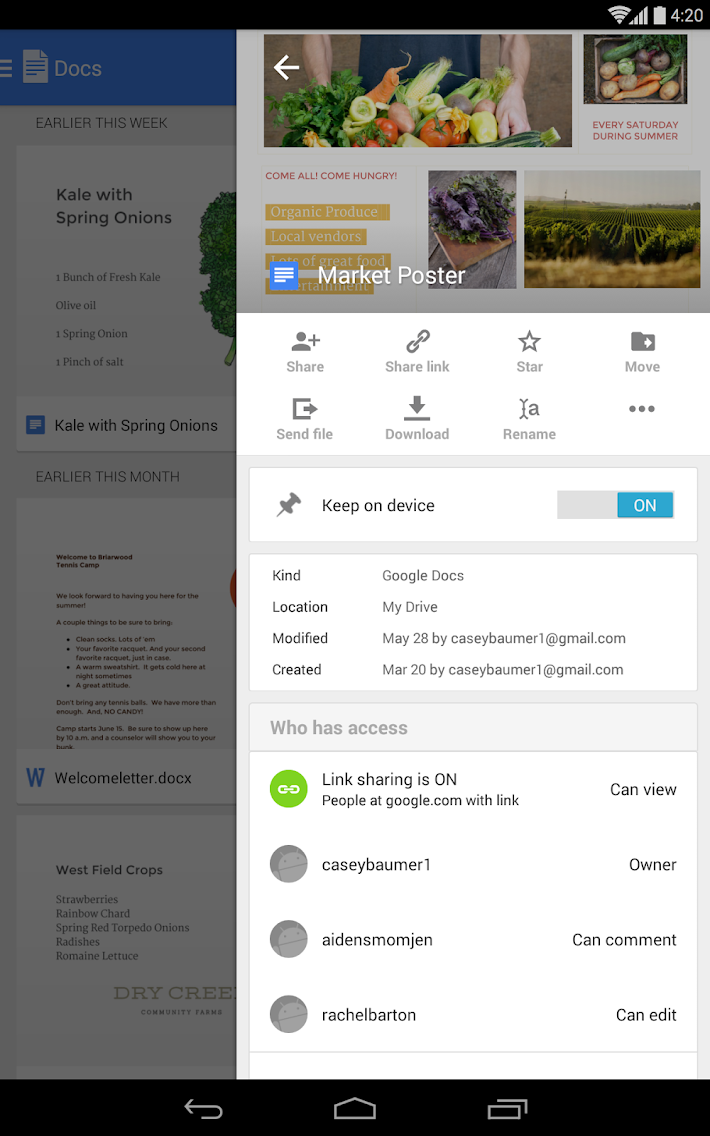The image size is (710, 1136).
Task: Tap the green link sharing icon
Action: (x=289, y=789)
